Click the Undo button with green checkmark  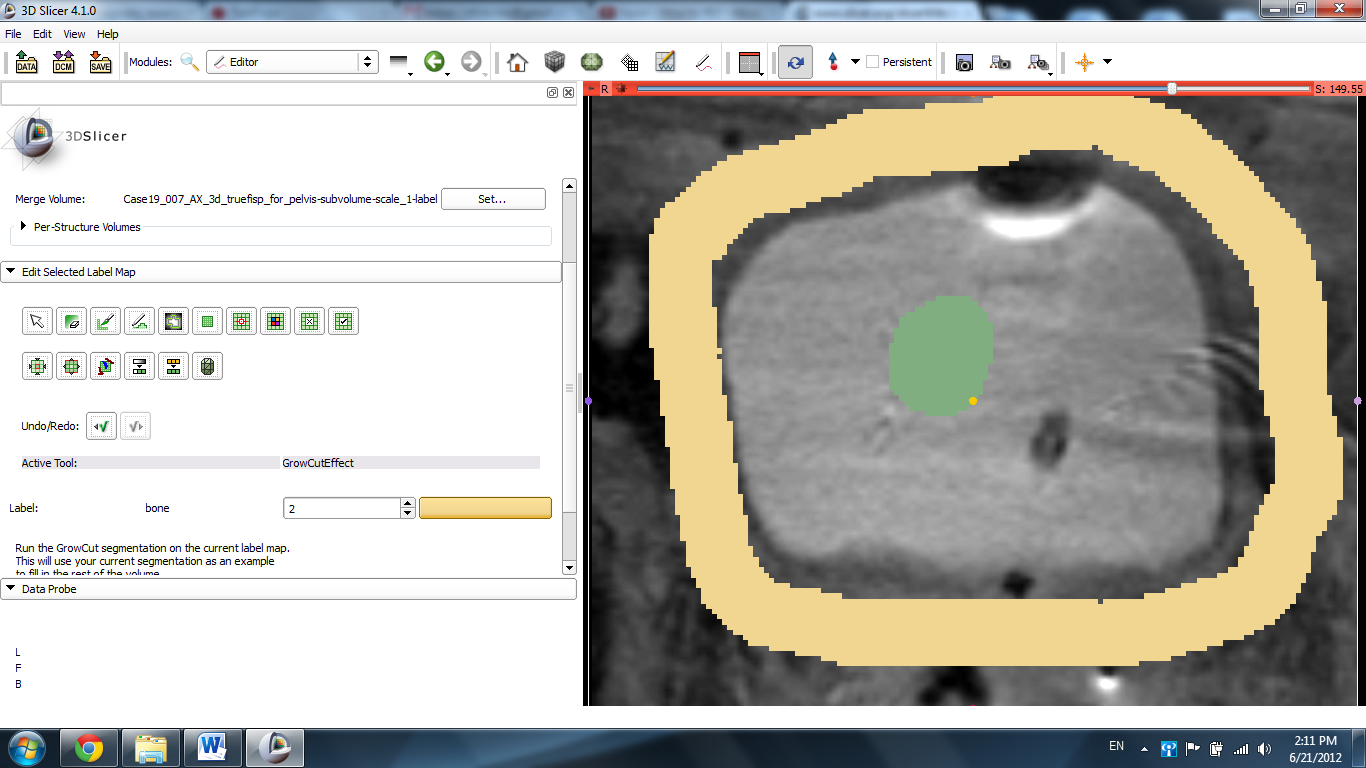point(101,427)
